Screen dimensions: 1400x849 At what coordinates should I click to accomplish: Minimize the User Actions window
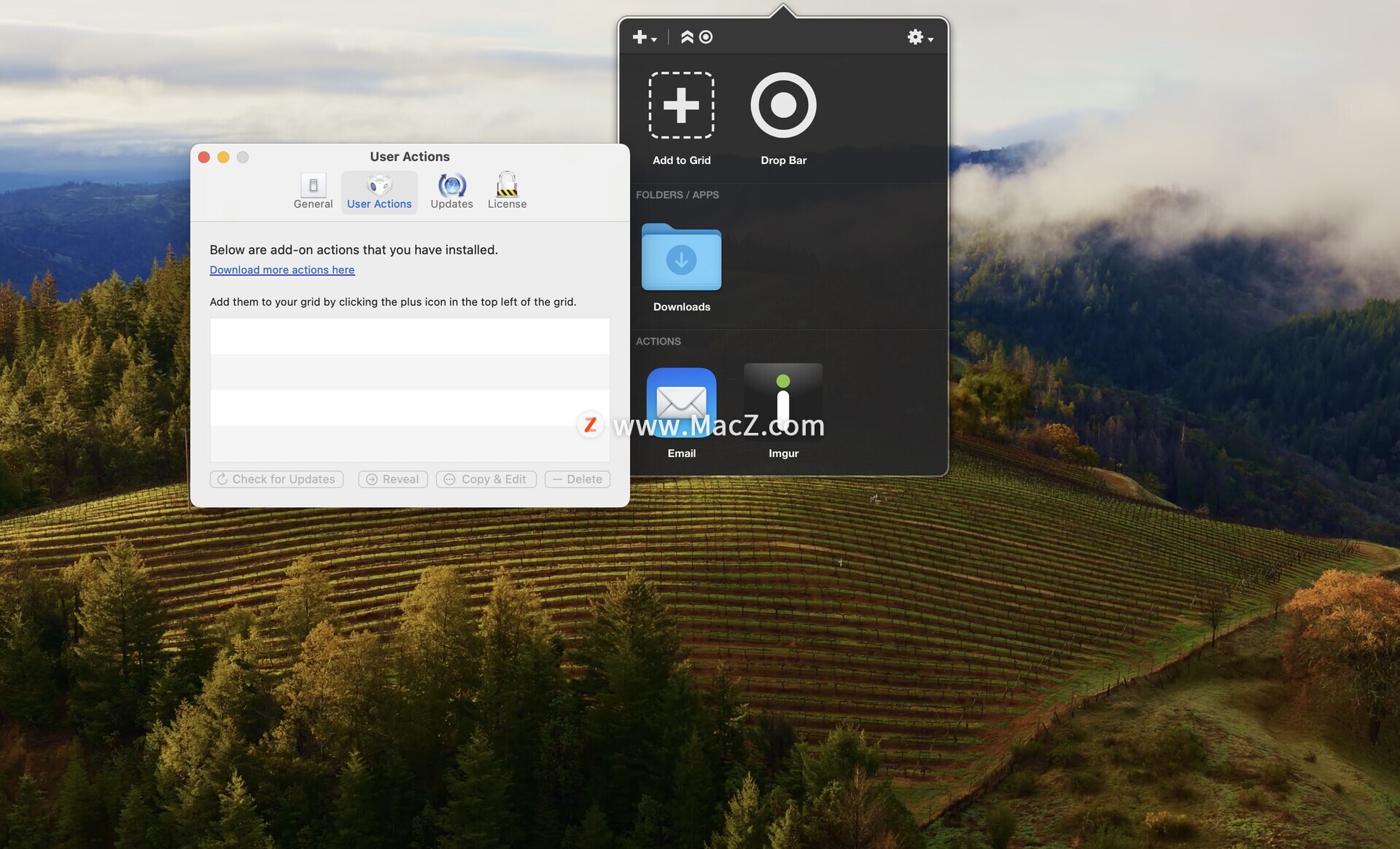click(x=223, y=157)
